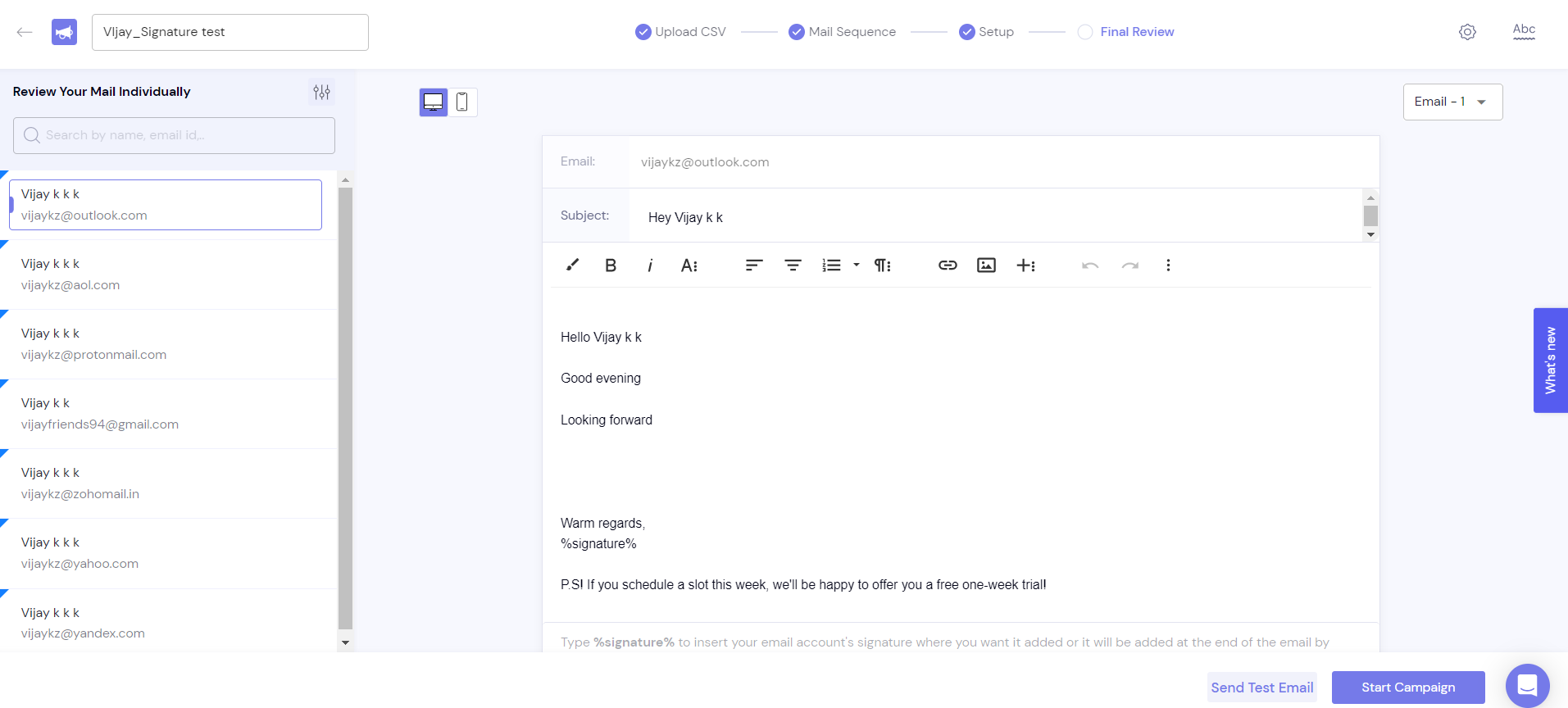Click the 'Warm regards,' line
1568x708 pixels.
point(603,523)
